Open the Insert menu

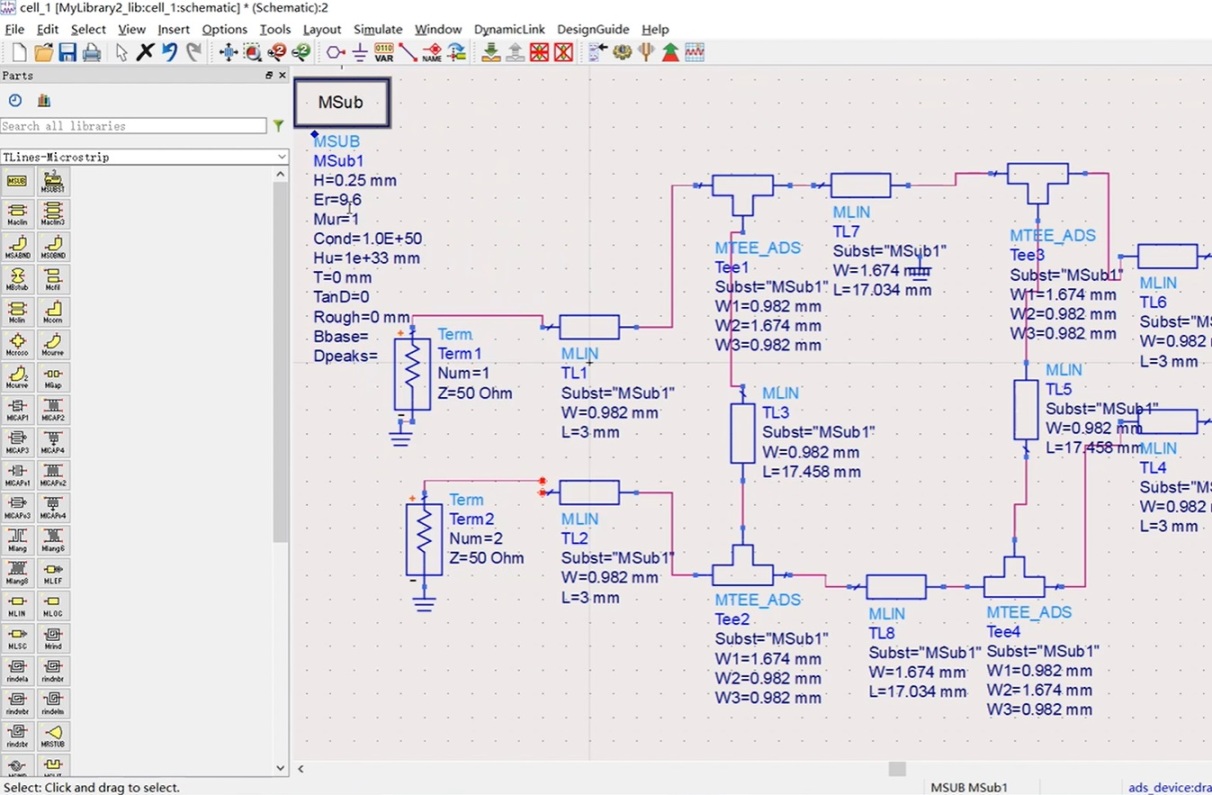[x=173, y=29]
